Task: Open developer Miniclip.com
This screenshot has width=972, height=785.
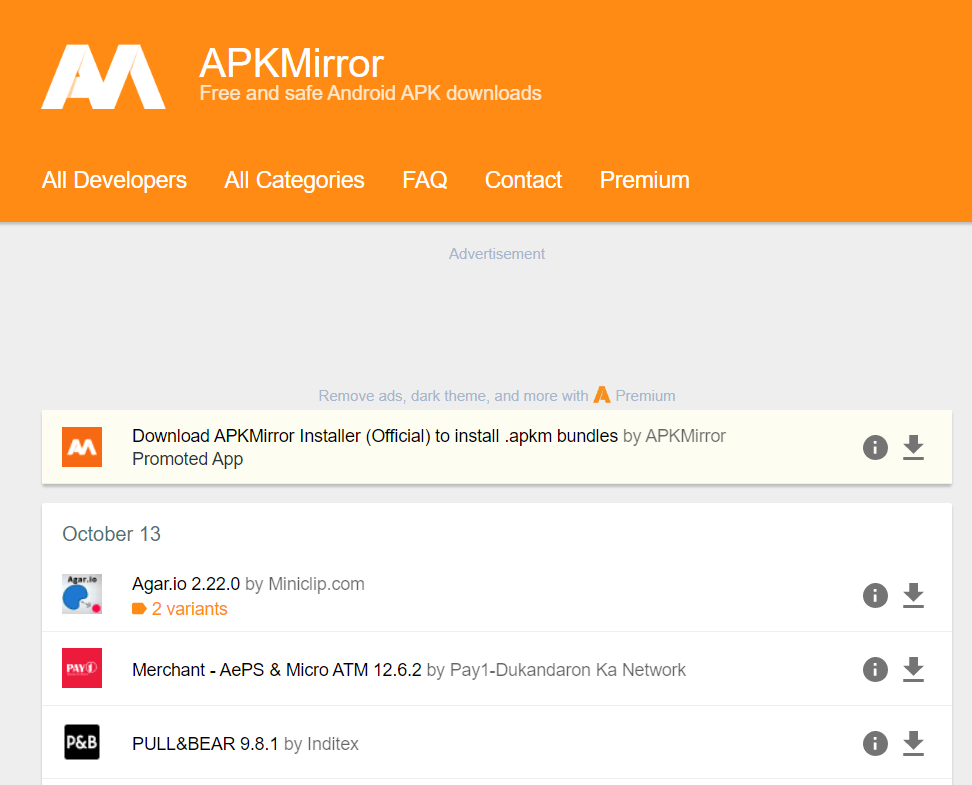Action: (x=316, y=584)
